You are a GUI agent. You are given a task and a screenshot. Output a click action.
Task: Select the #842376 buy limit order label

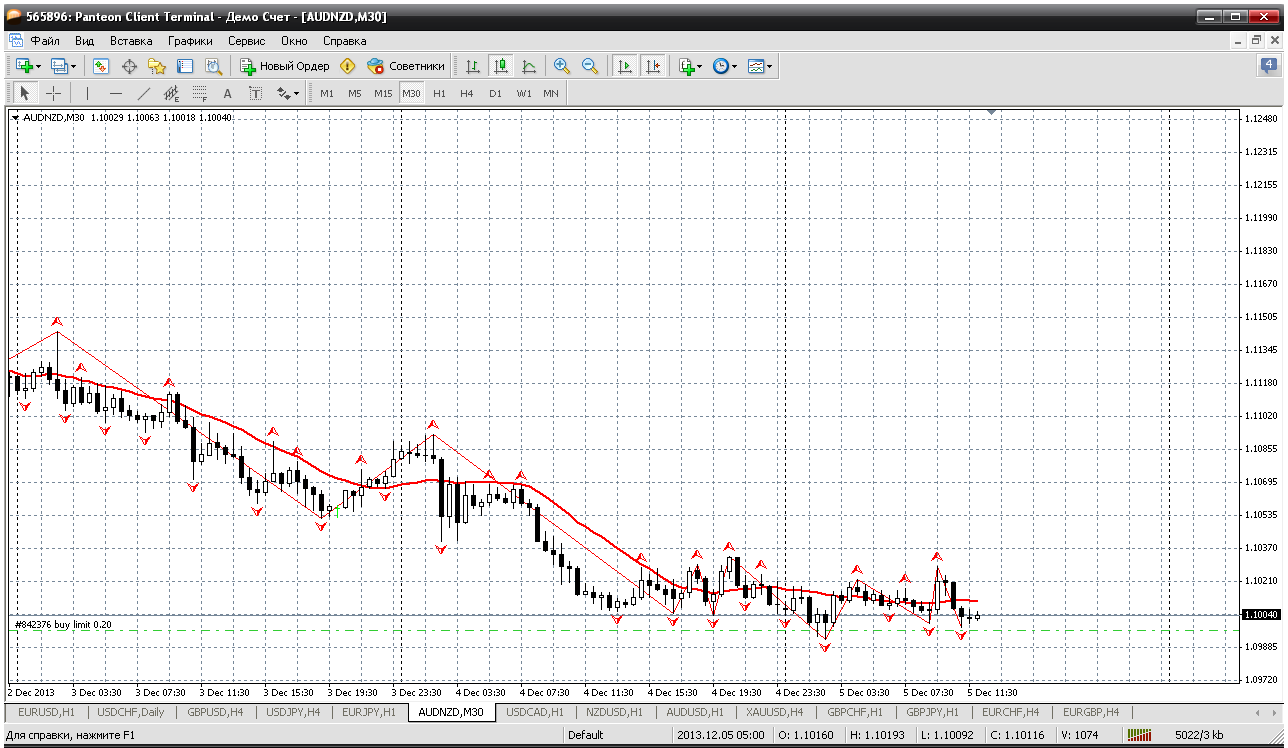click(x=63, y=624)
